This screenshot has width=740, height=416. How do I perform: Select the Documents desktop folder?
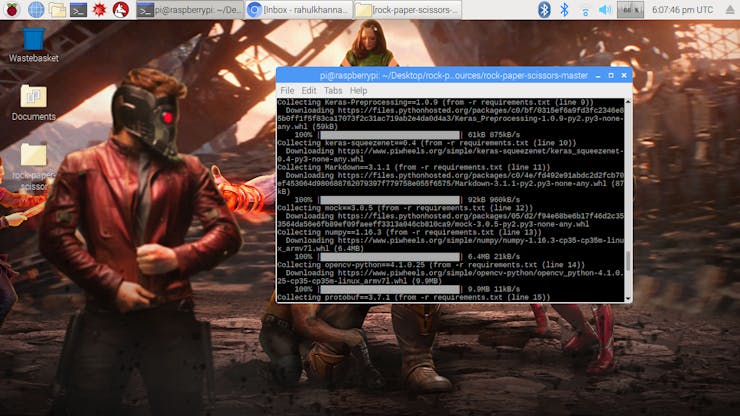(x=34, y=103)
